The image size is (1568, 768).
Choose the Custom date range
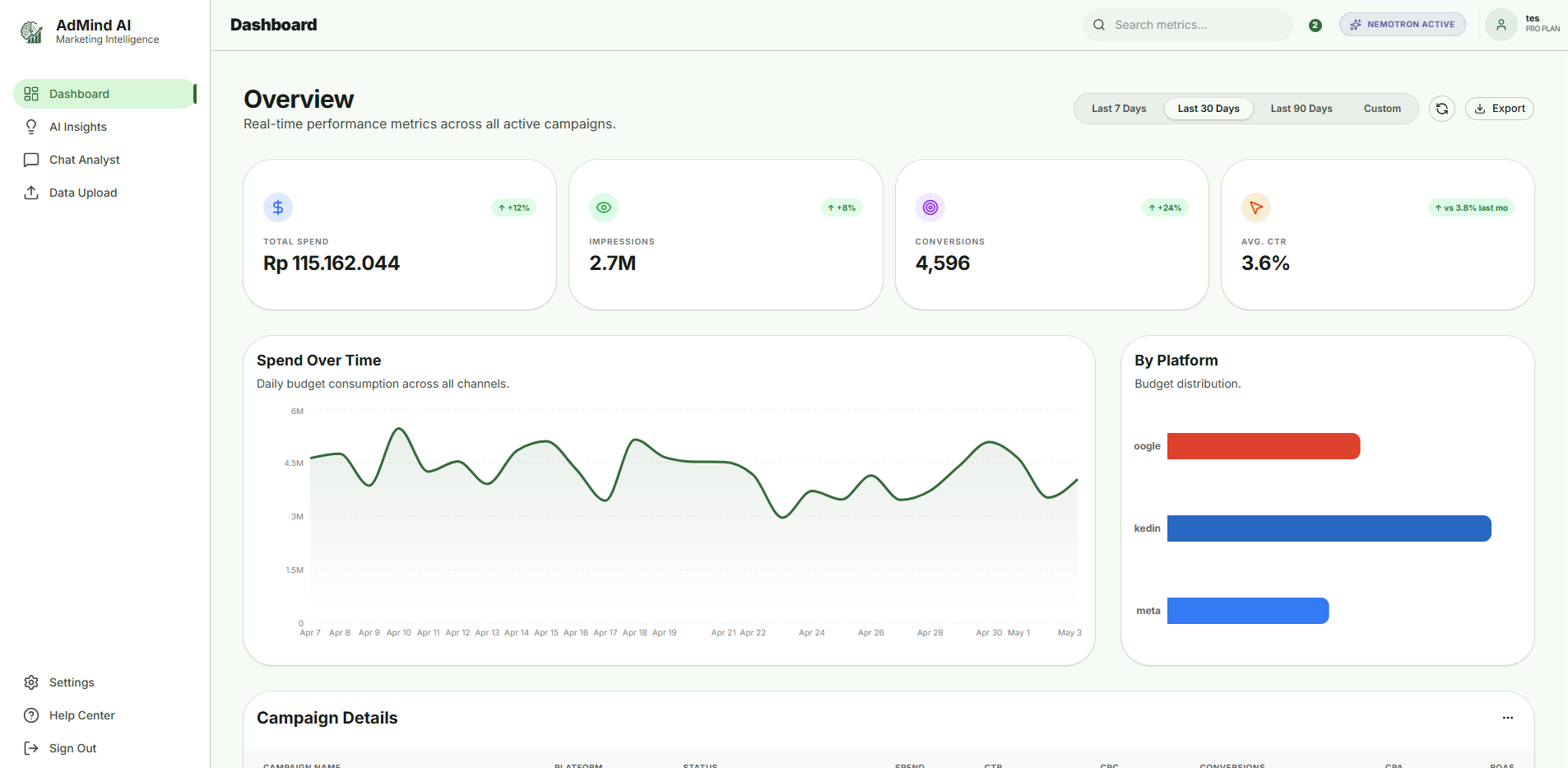click(1382, 109)
